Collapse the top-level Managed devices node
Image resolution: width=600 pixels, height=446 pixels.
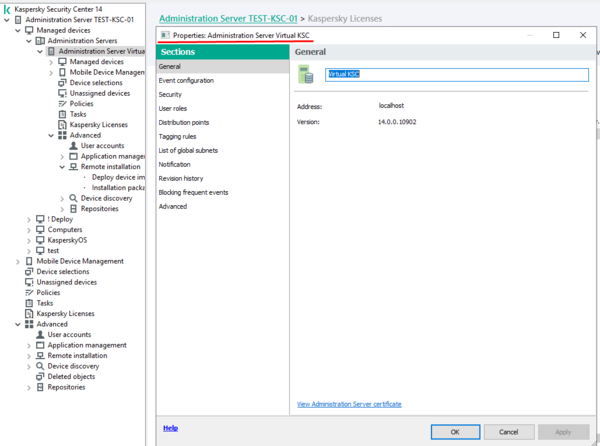pos(18,30)
